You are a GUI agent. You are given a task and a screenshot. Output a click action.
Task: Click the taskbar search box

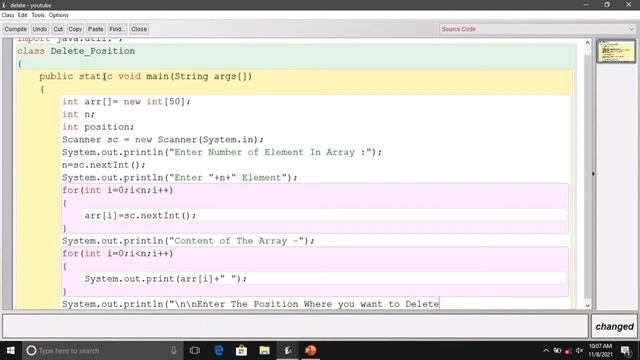tap(102, 351)
